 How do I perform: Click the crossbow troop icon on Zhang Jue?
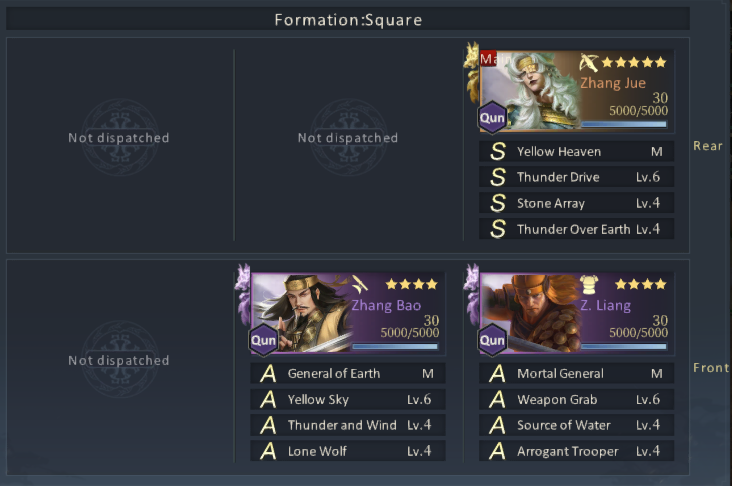coord(588,63)
